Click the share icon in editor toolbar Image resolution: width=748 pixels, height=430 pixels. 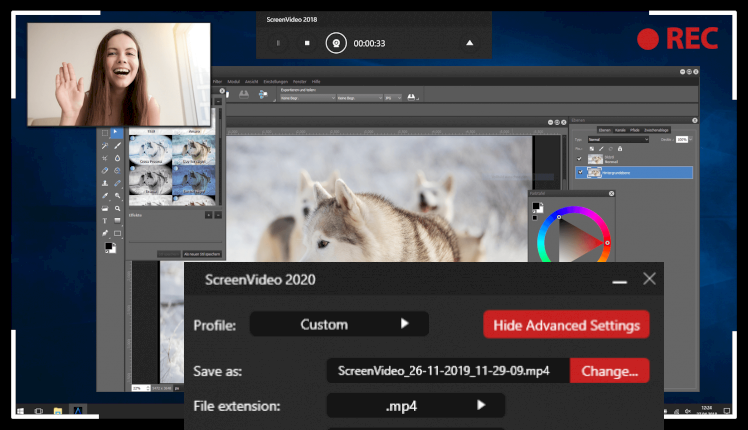[x=263, y=94]
